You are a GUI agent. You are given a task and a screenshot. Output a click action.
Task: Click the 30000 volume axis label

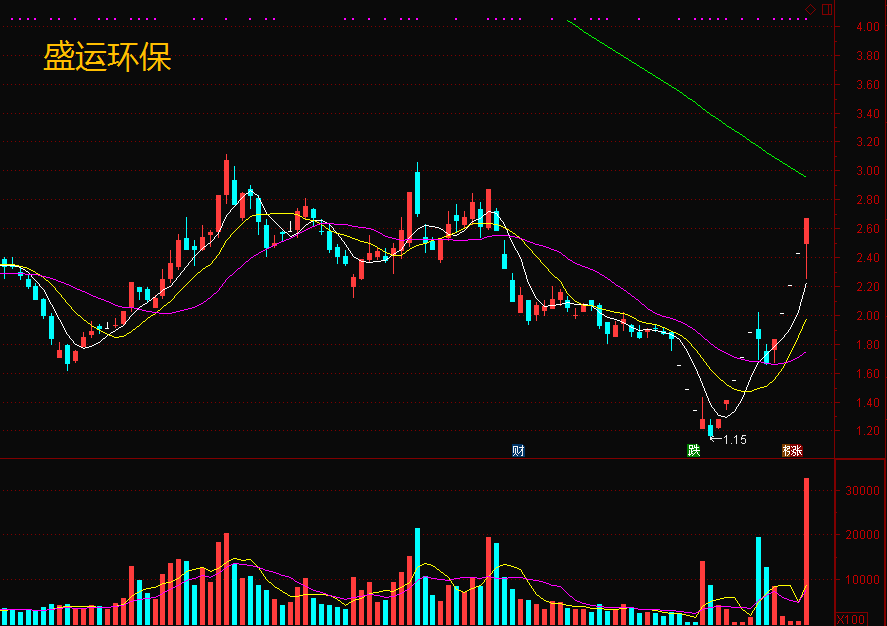coord(863,491)
